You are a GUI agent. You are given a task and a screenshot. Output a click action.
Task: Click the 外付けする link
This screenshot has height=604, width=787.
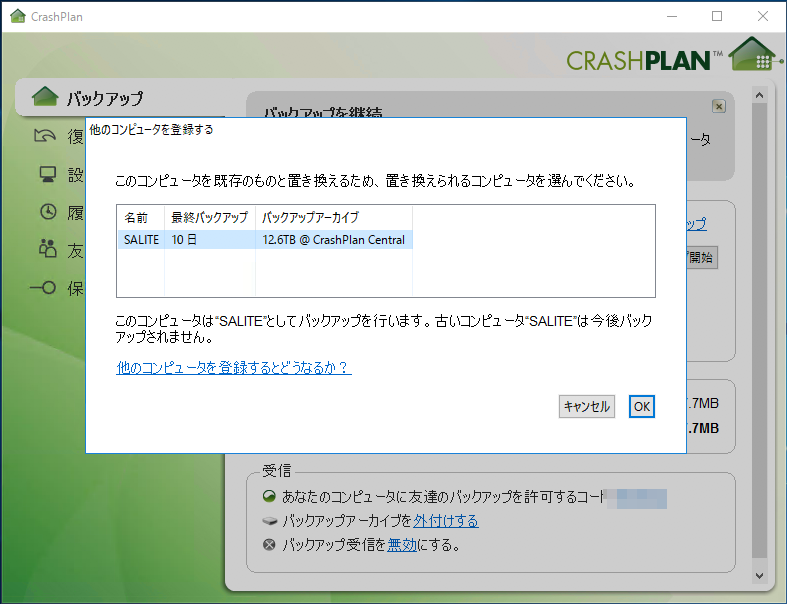coord(446,521)
